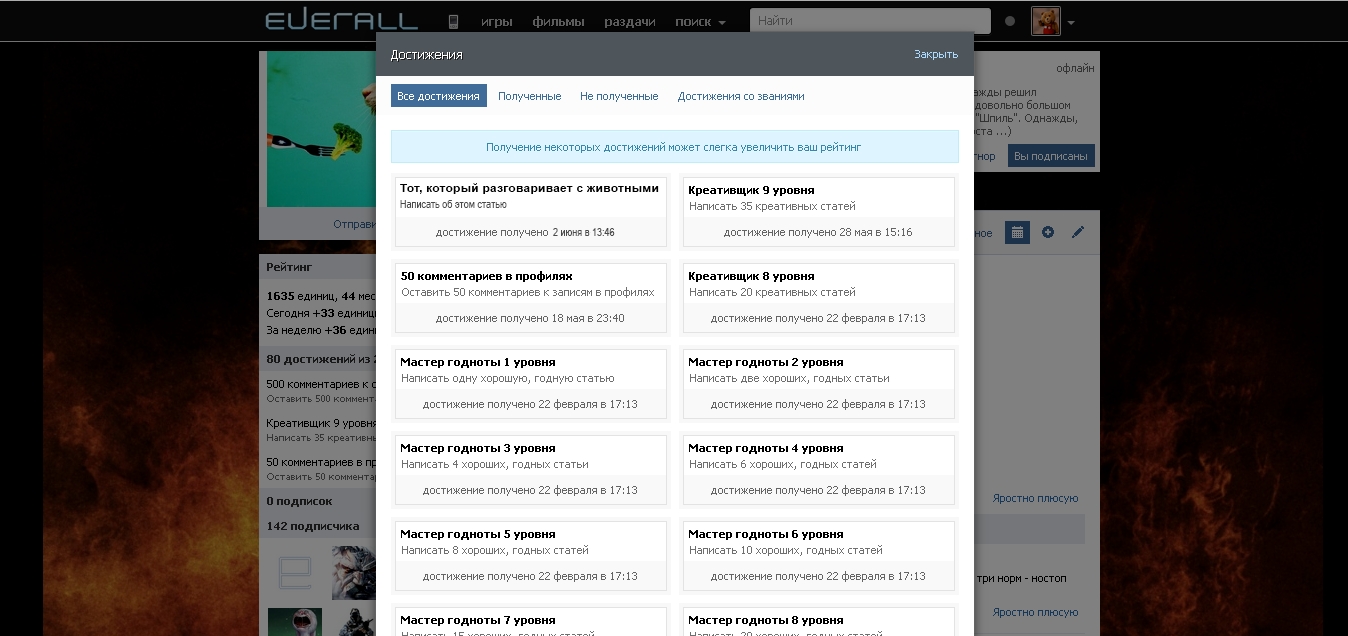The height and width of the screenshot is (636, 1348).
Task: Switch to the 'Полученные' tab
Action: pos(529,96)
